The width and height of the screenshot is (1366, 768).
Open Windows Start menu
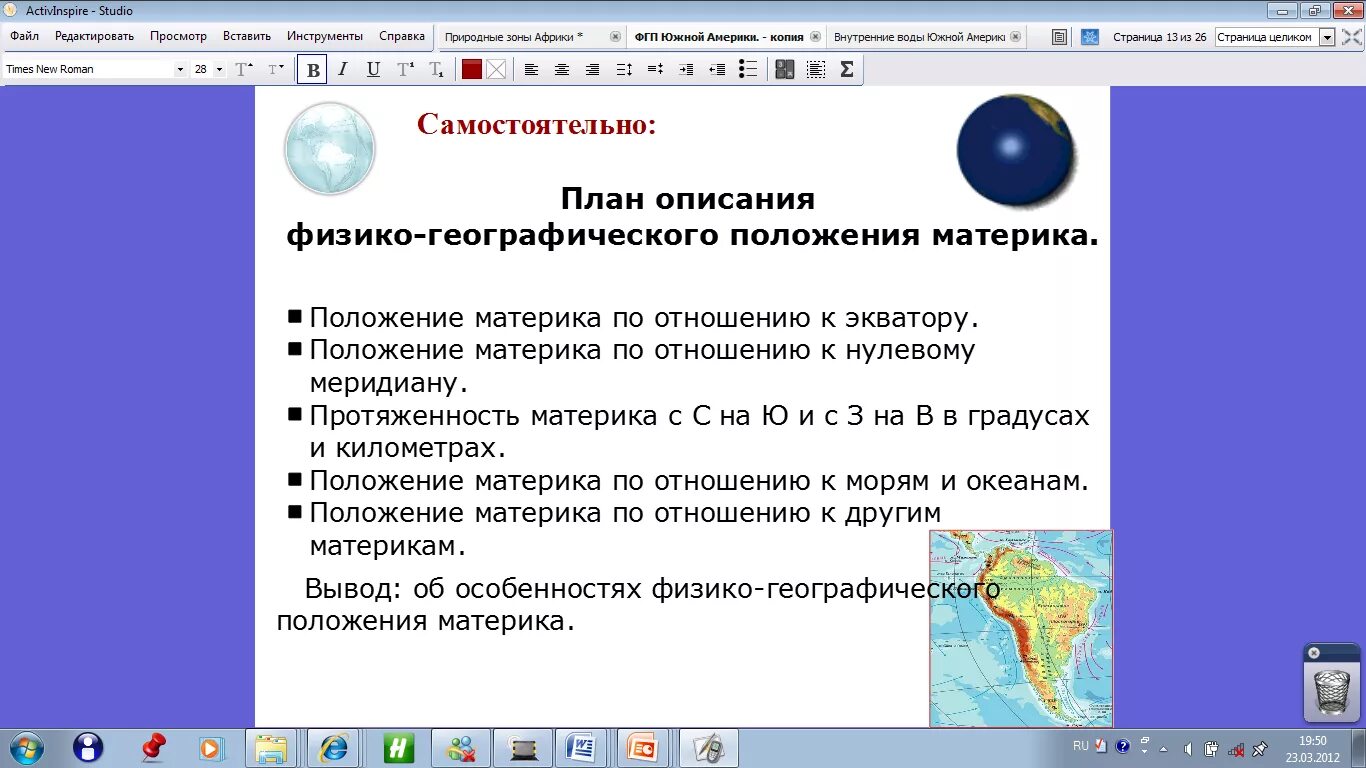[x=26, y=747]
